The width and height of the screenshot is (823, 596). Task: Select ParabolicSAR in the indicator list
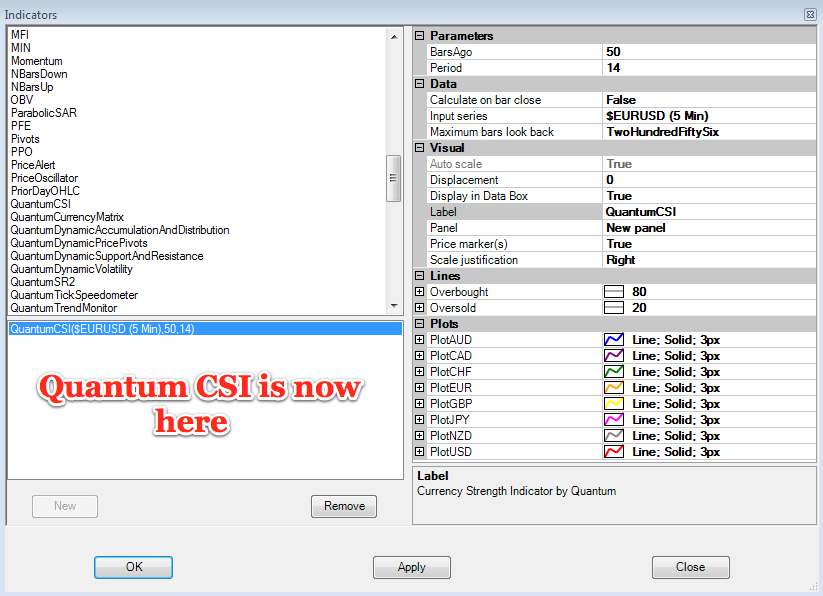[44, 113]
